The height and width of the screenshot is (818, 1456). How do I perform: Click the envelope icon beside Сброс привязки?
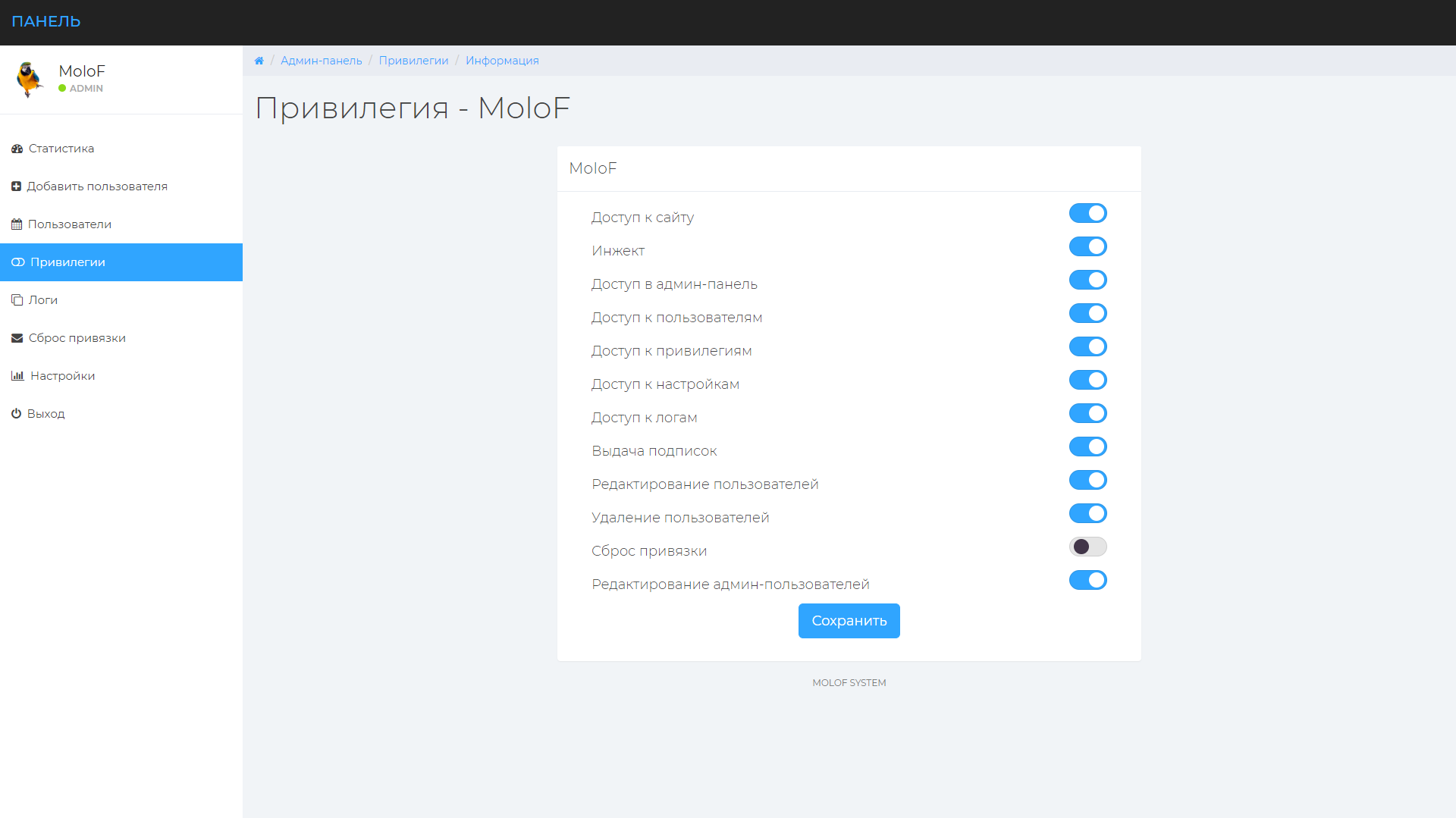[x=17, y=338]
